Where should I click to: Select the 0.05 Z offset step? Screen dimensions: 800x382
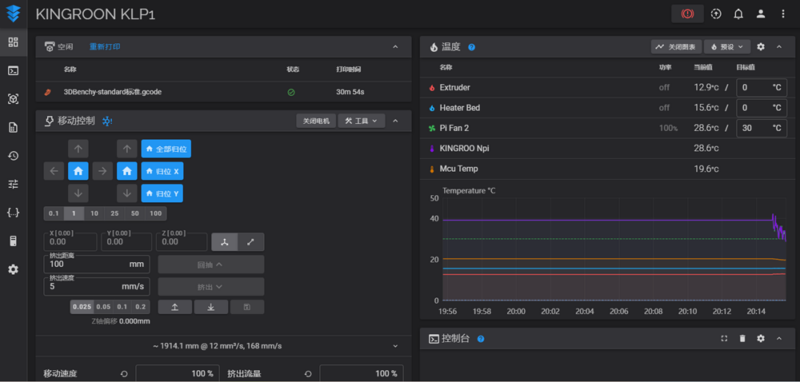tap(104, 307)
